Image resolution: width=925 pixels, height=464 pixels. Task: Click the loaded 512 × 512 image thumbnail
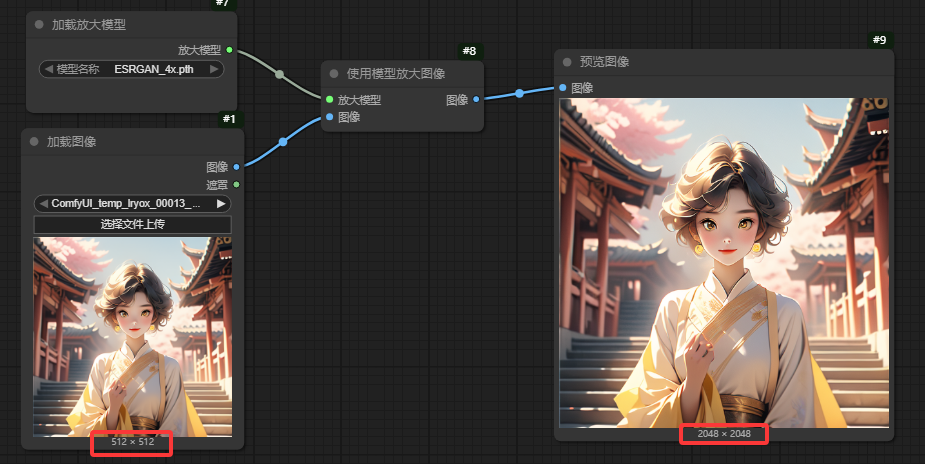click(132, 336)
